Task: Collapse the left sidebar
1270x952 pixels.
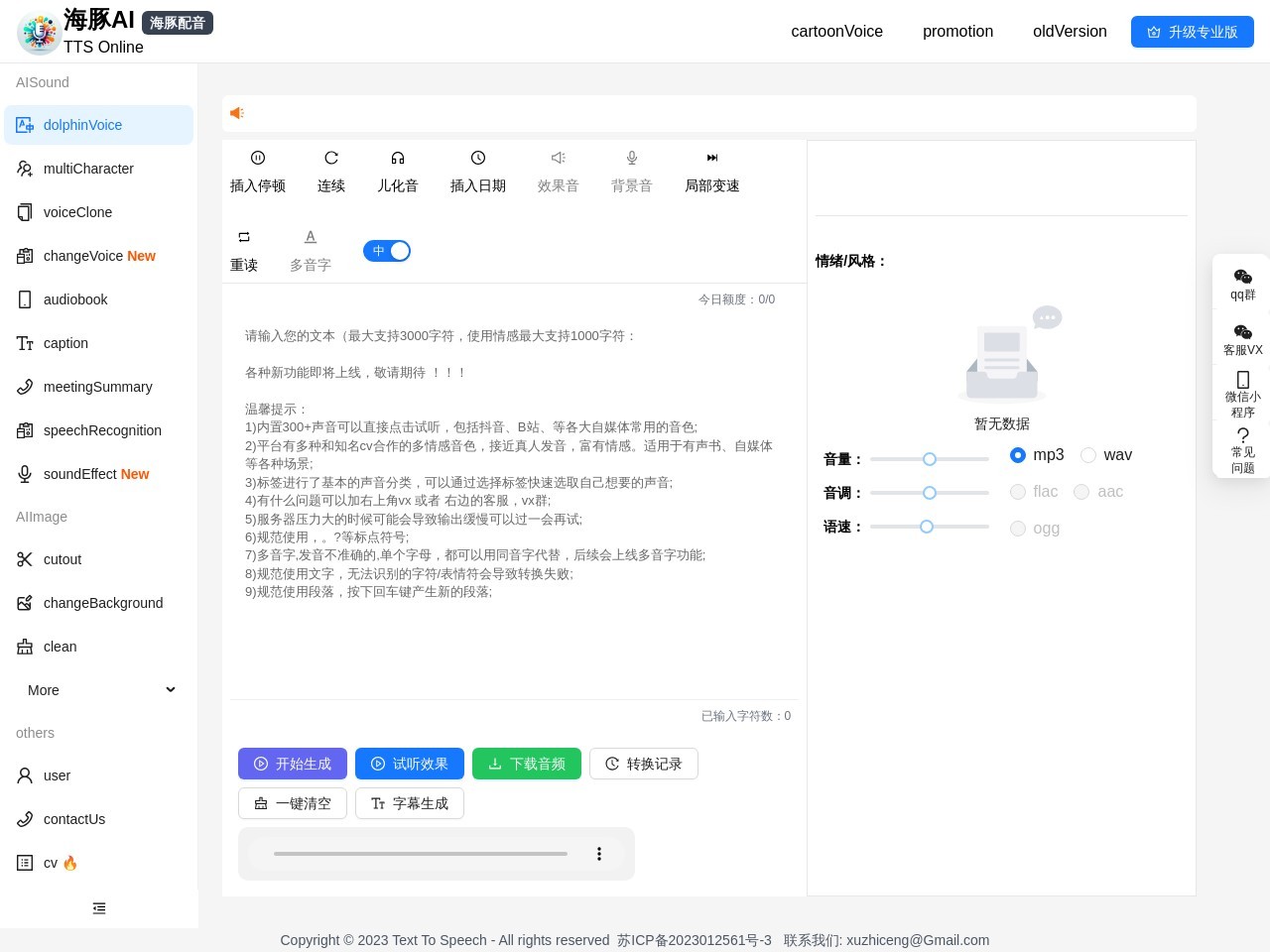Action: pyautogui.click(x=98, y=908)
